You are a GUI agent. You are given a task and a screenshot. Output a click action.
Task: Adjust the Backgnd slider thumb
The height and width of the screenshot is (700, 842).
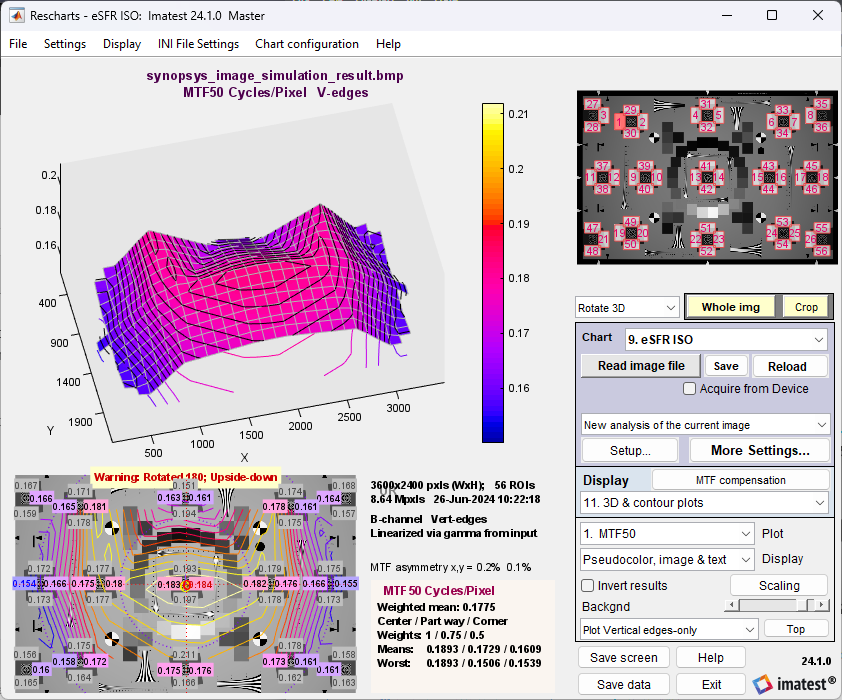[802, 605]
